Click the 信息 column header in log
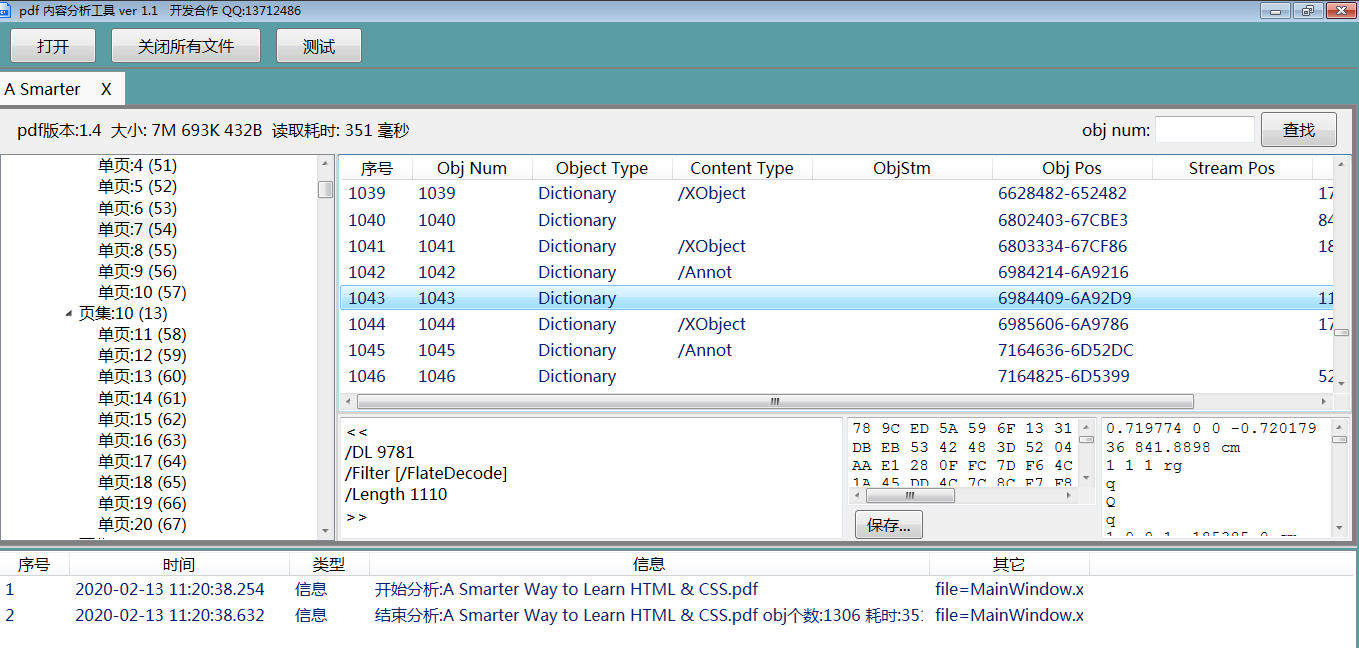 [x=649, y=564]
